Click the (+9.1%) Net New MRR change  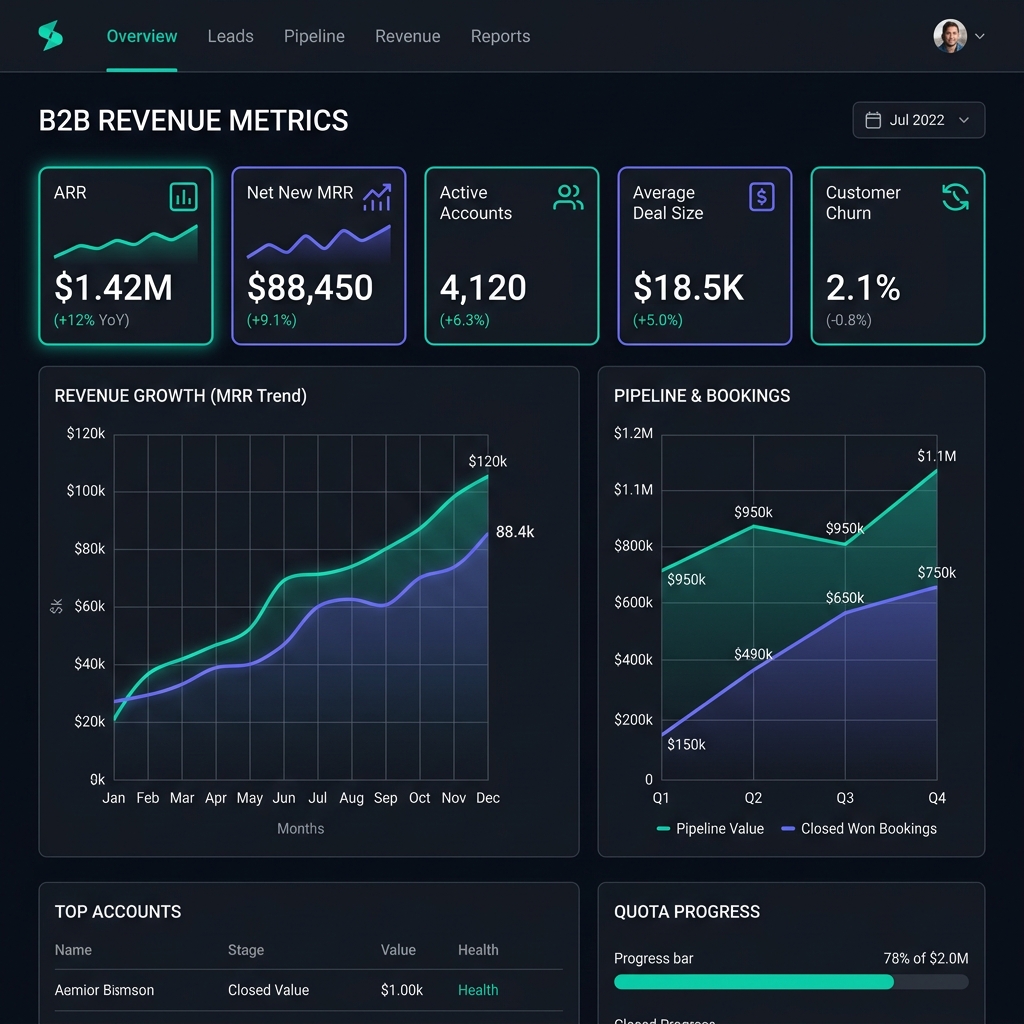[x=272, y=320]
